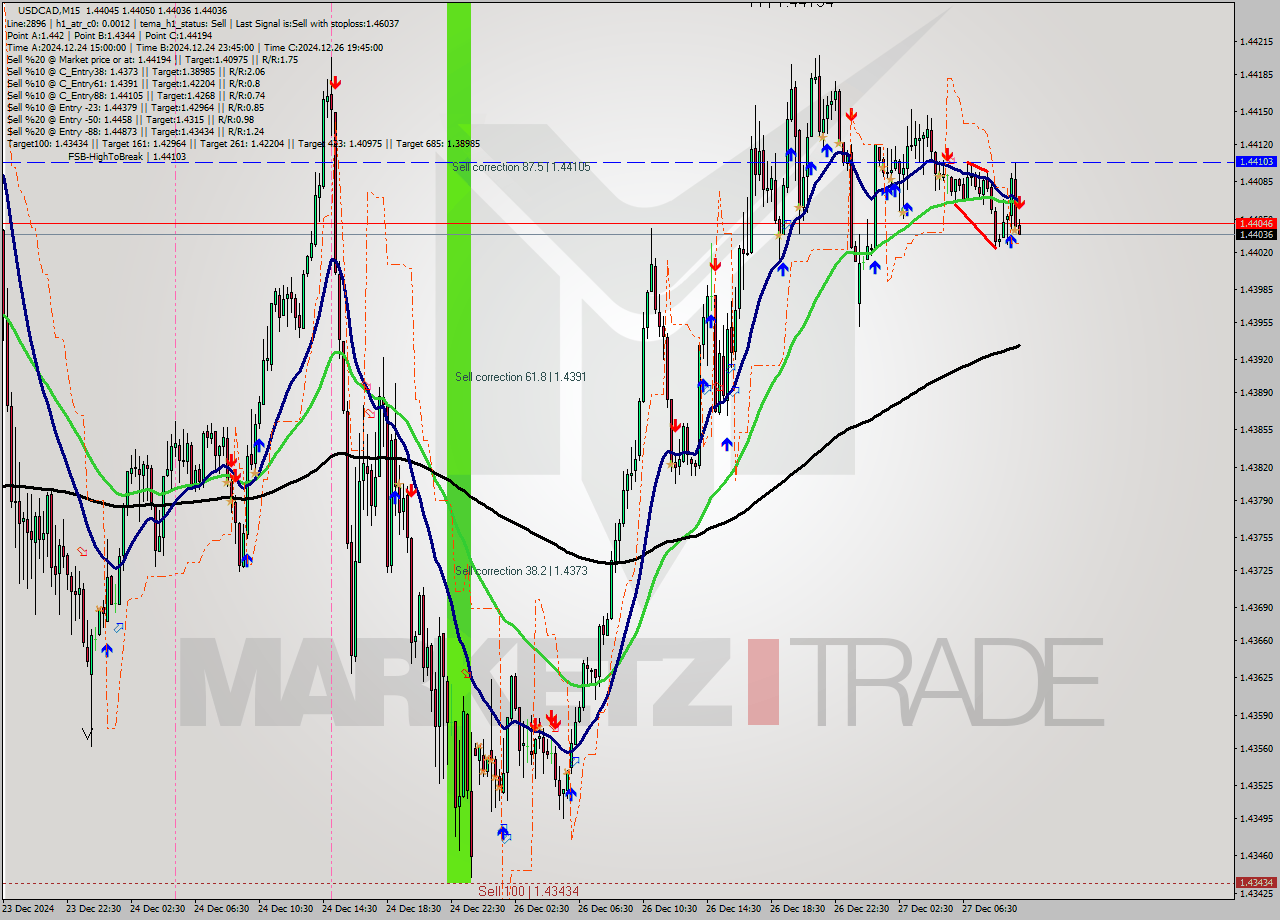
Task: Click the 1.43920 price axis value
Action: click(1255, 359)
